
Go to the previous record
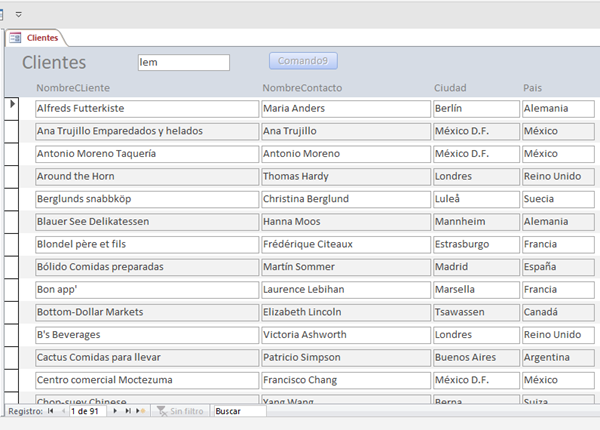click(x=64, y=411)
